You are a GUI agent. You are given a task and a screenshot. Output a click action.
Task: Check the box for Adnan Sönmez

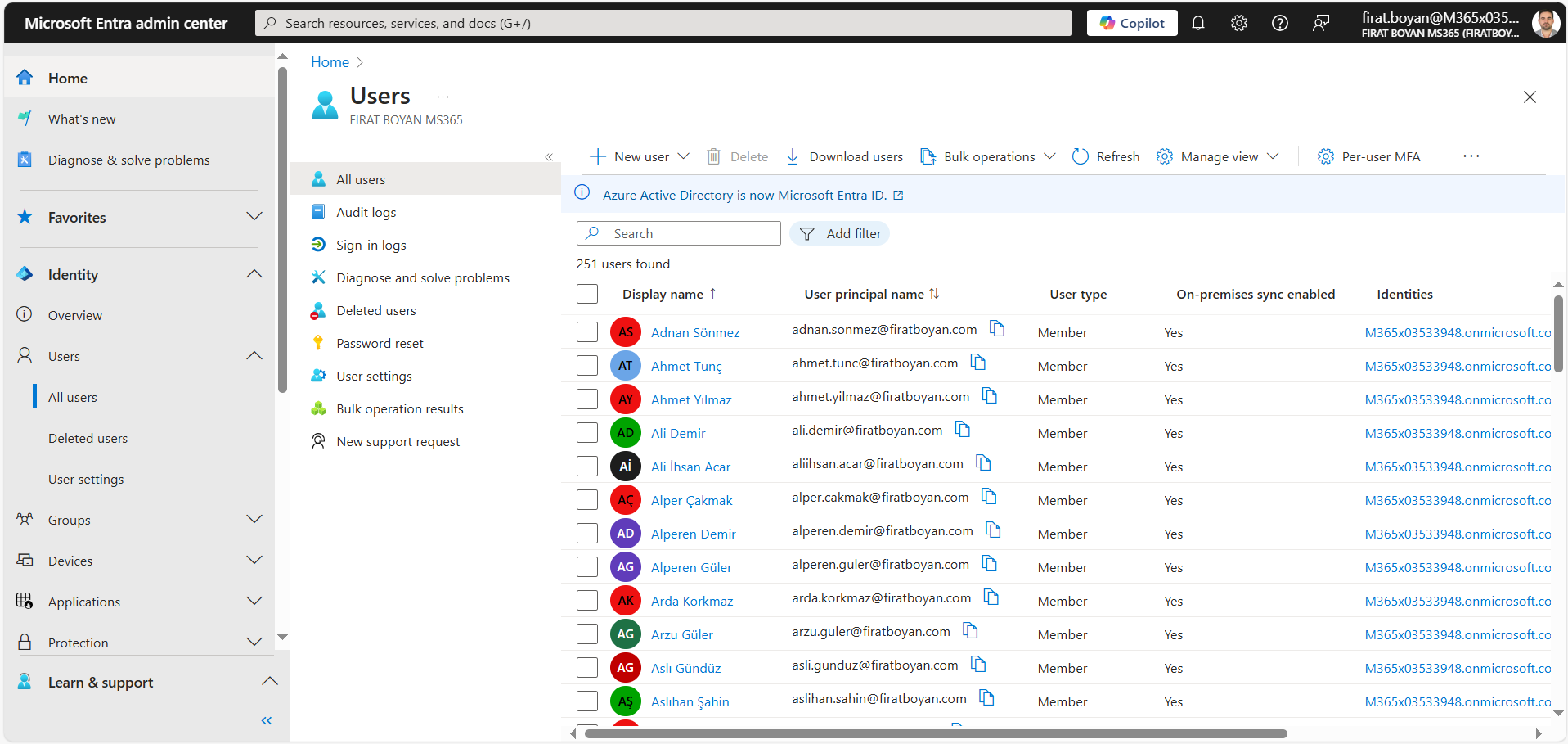tap(587, 332)
